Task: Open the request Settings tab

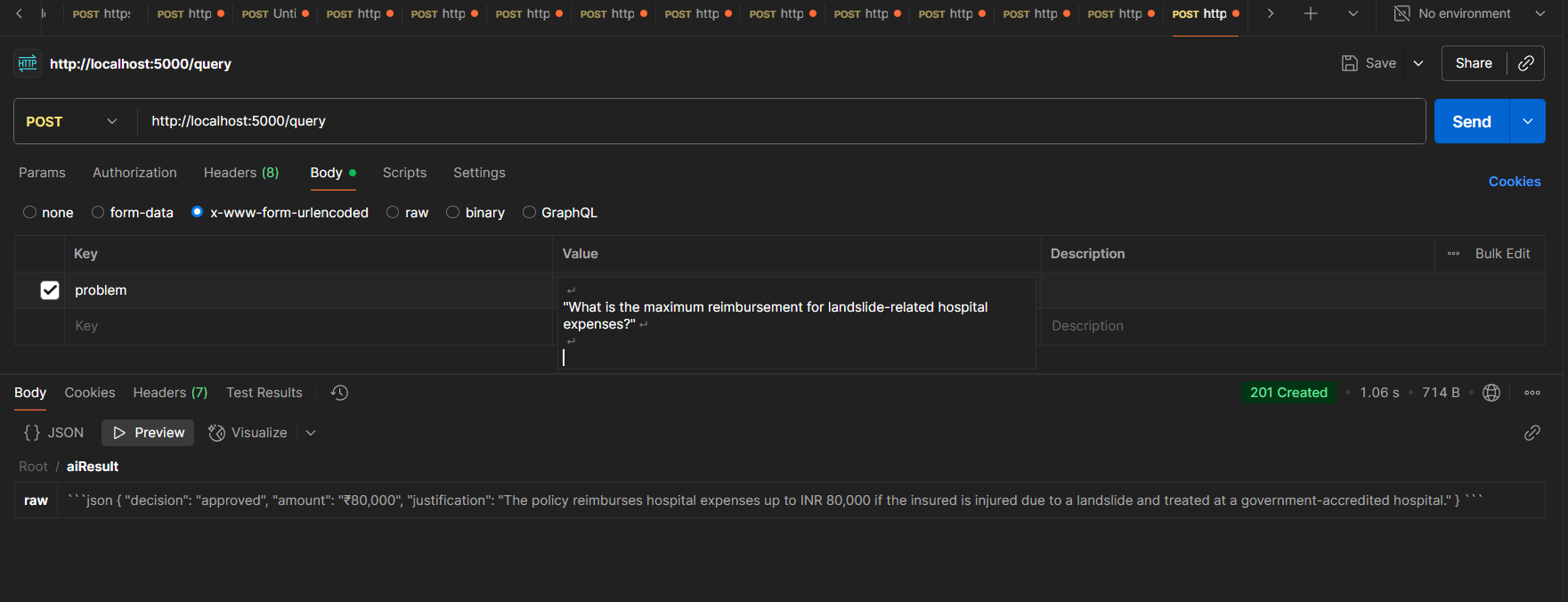Action: coord(479,173)
